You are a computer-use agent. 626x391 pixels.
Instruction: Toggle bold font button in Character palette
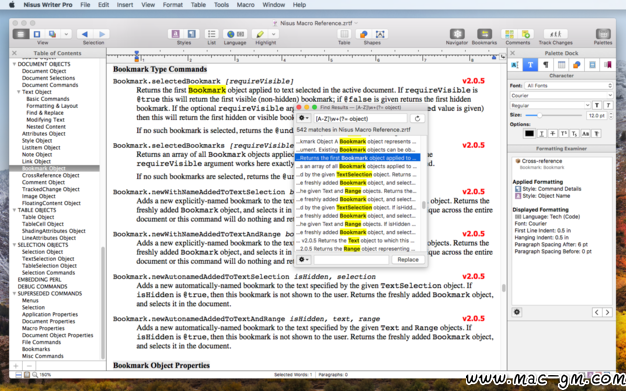click(597, 105)
